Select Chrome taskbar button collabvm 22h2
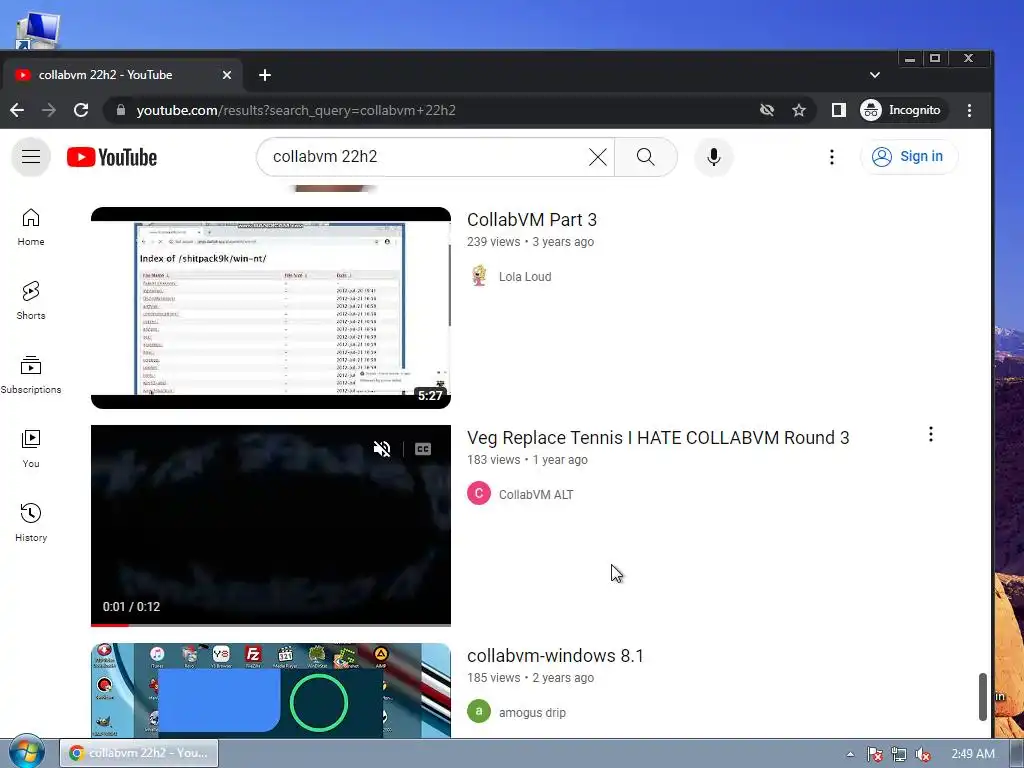Viewport: 1024px width, 768px height. pyautogui.click(x=139, y=753)
